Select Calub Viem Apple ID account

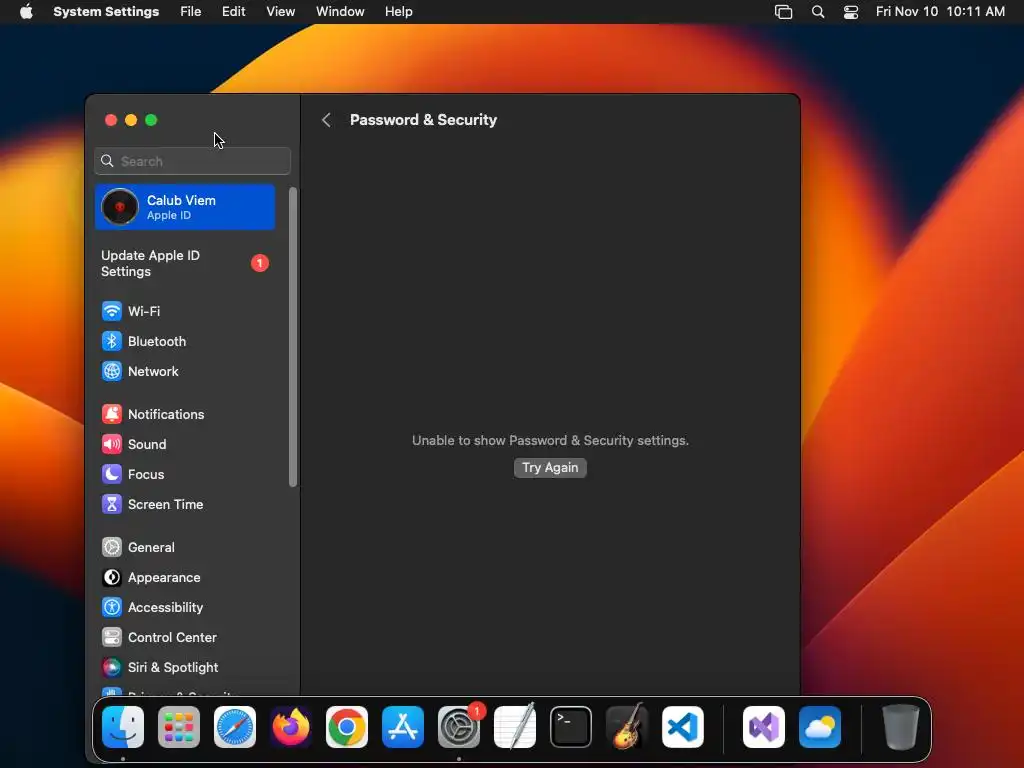[185, 207]
